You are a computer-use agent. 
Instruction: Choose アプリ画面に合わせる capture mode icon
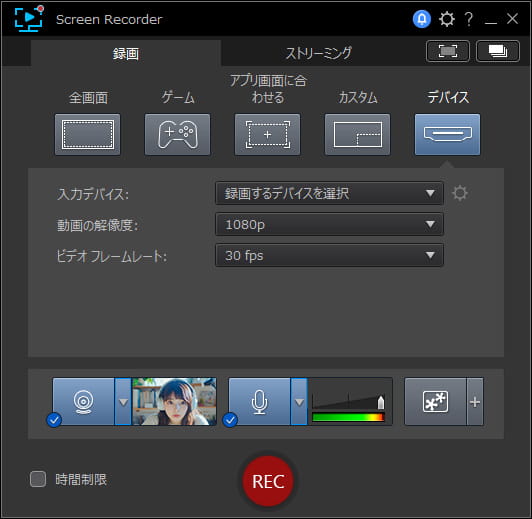(267, 134)
